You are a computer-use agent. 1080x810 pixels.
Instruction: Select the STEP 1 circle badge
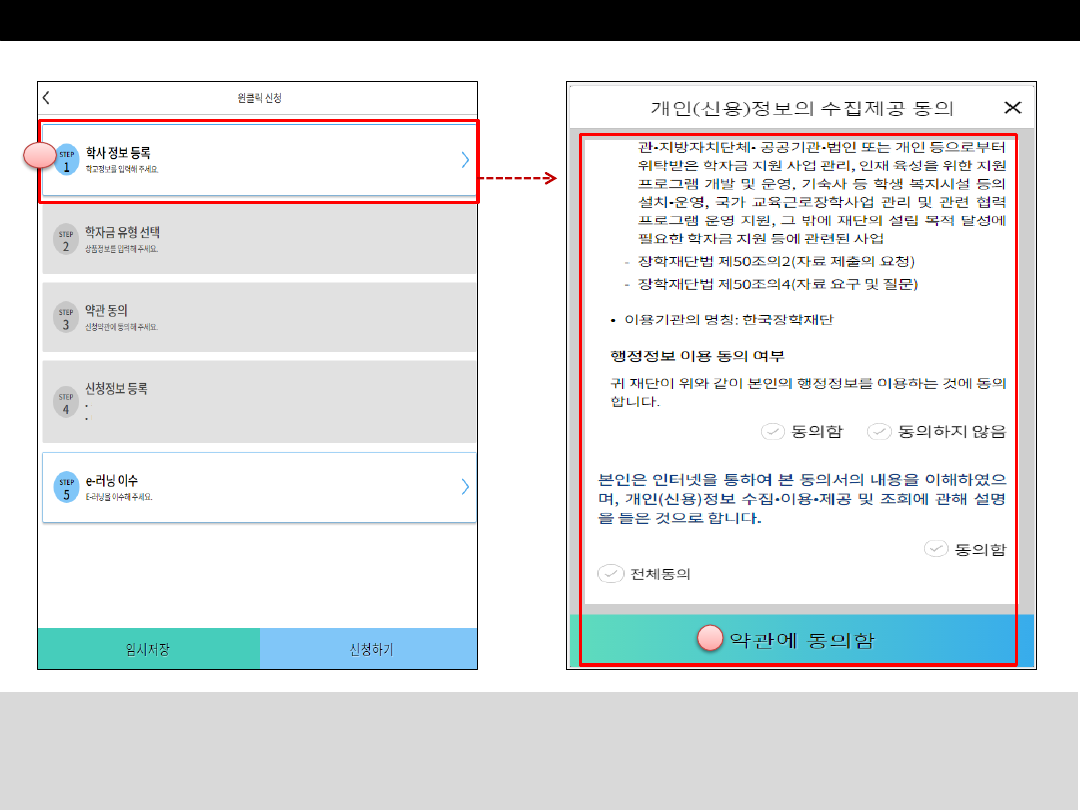pyautogui.click(x=67, y=160)
